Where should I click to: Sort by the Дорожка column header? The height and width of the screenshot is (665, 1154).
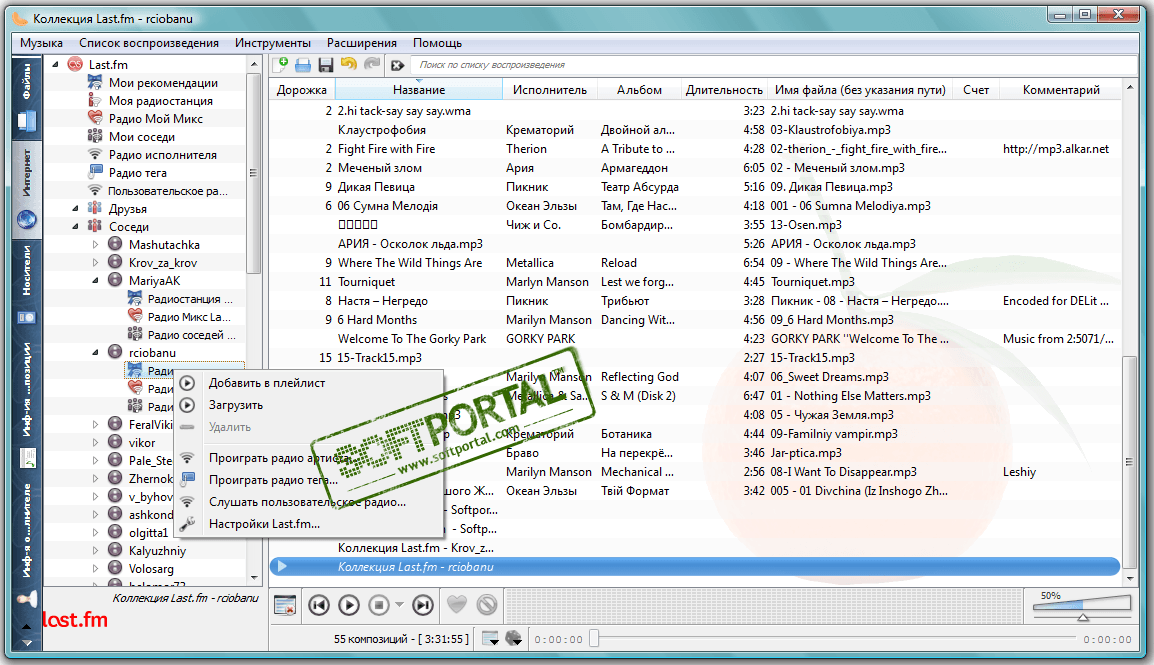(x=302, y=90)
